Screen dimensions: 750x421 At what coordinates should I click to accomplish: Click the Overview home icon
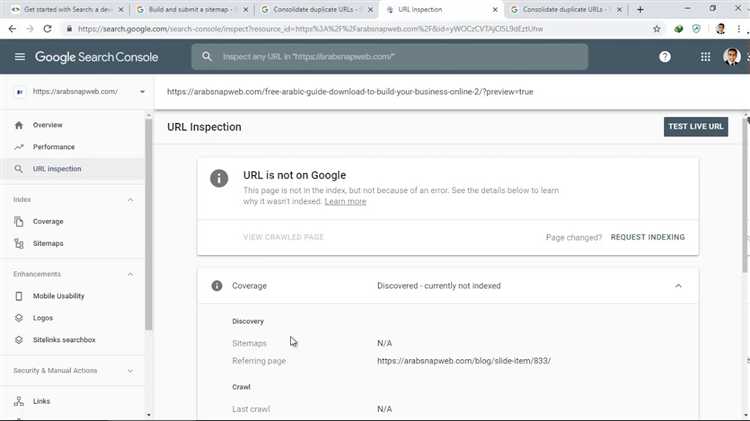19,125
